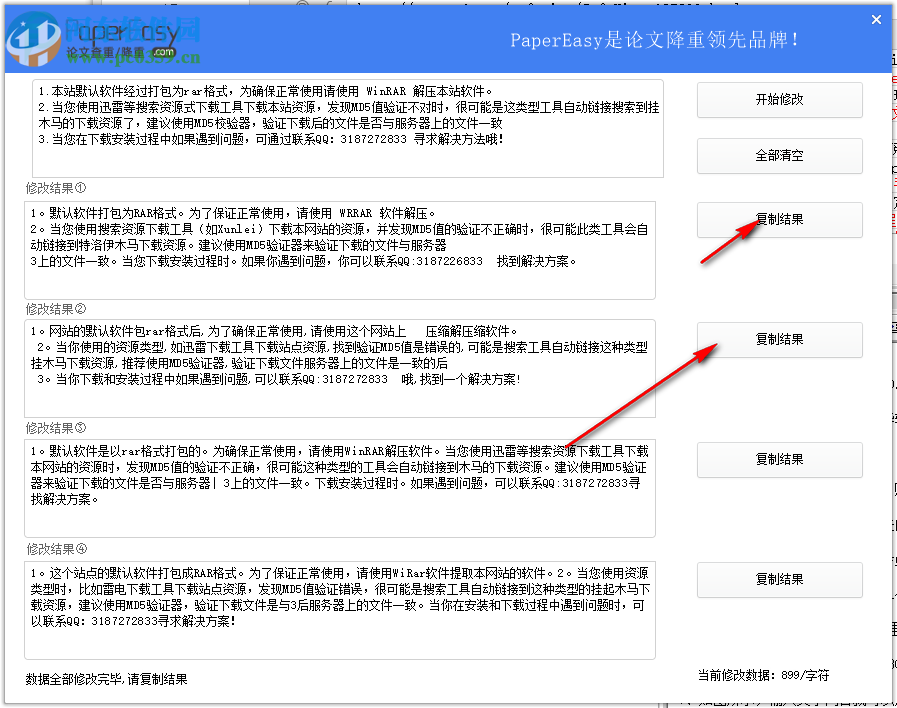Image resolution: width=897 pixels, height=708 pixels.
Task: Click the 当前修改数据 899/字符 counter
Action: click(765, 677)
